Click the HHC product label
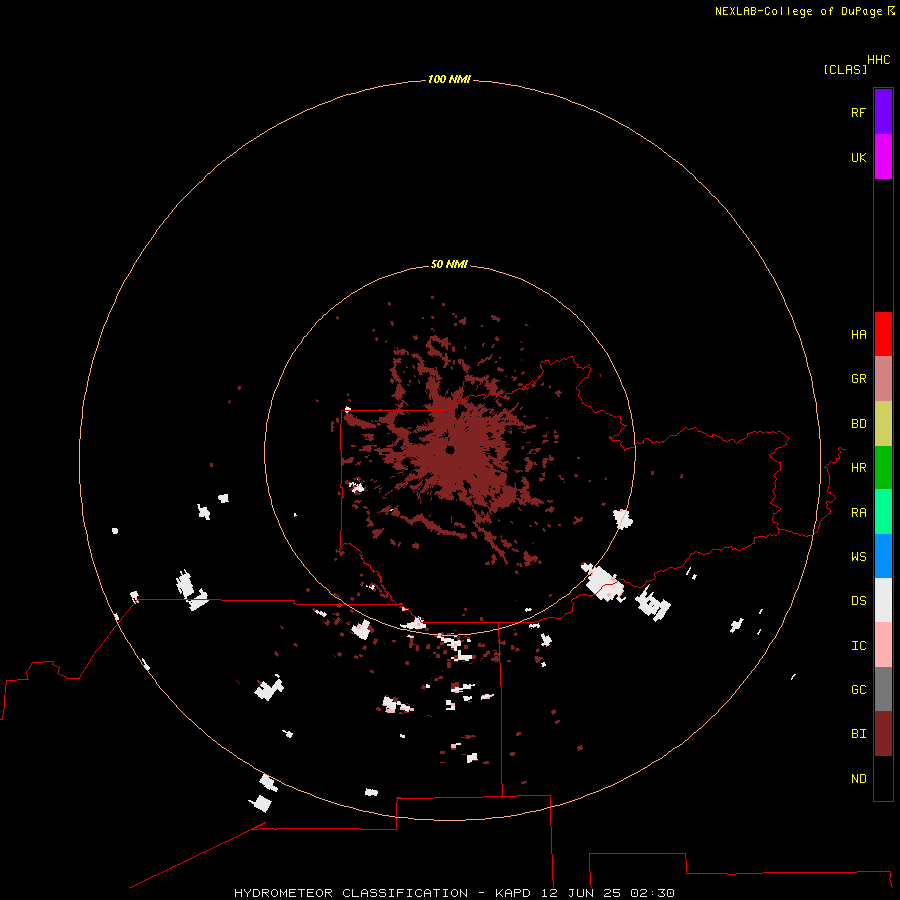The width and height of the screenshot is (900, 900). [x=878, y=60]
